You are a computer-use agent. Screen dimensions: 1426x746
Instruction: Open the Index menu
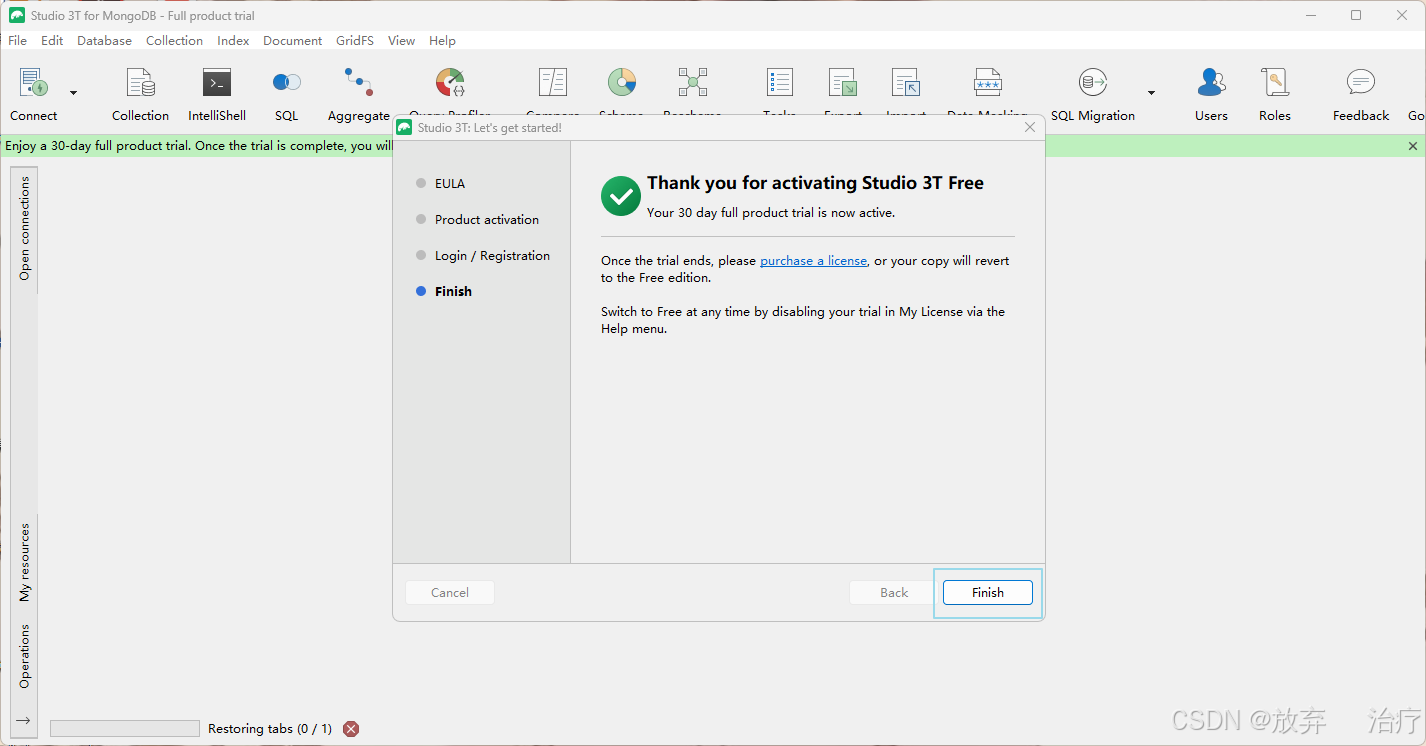[x=233, y=41]
